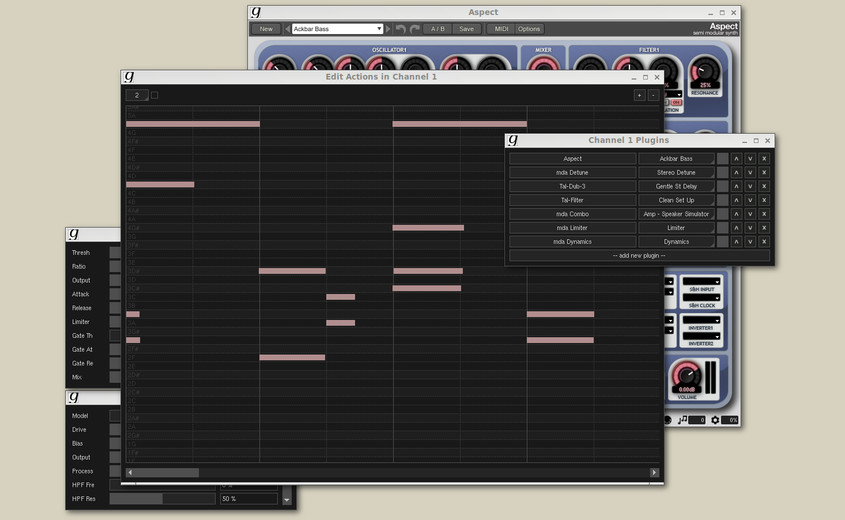Open Amp - Speaker Simulator program dropdown

click(x=676, y=214)
